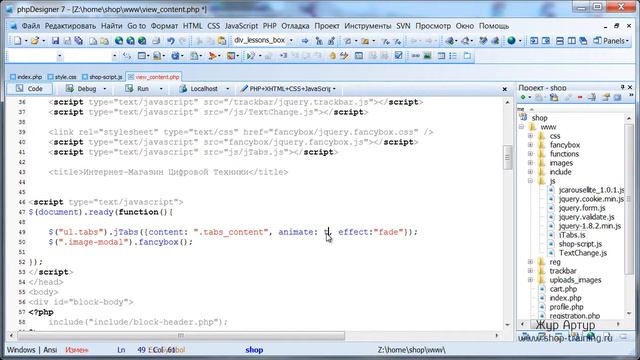
Task: Select profile.php in project tree
Action: (566, 307)
